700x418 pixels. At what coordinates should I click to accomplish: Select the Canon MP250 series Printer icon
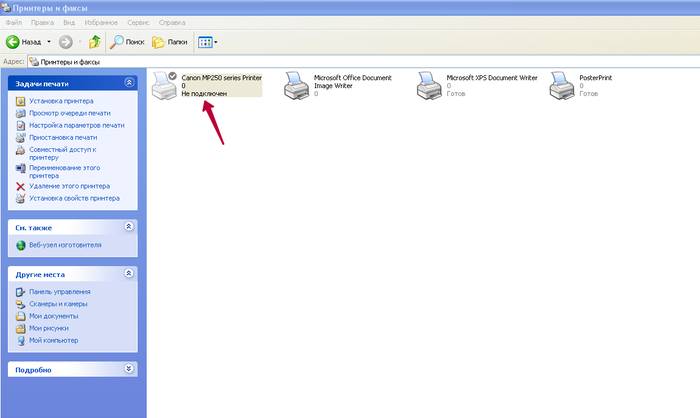pyautogui.click(x=164, y=86)
